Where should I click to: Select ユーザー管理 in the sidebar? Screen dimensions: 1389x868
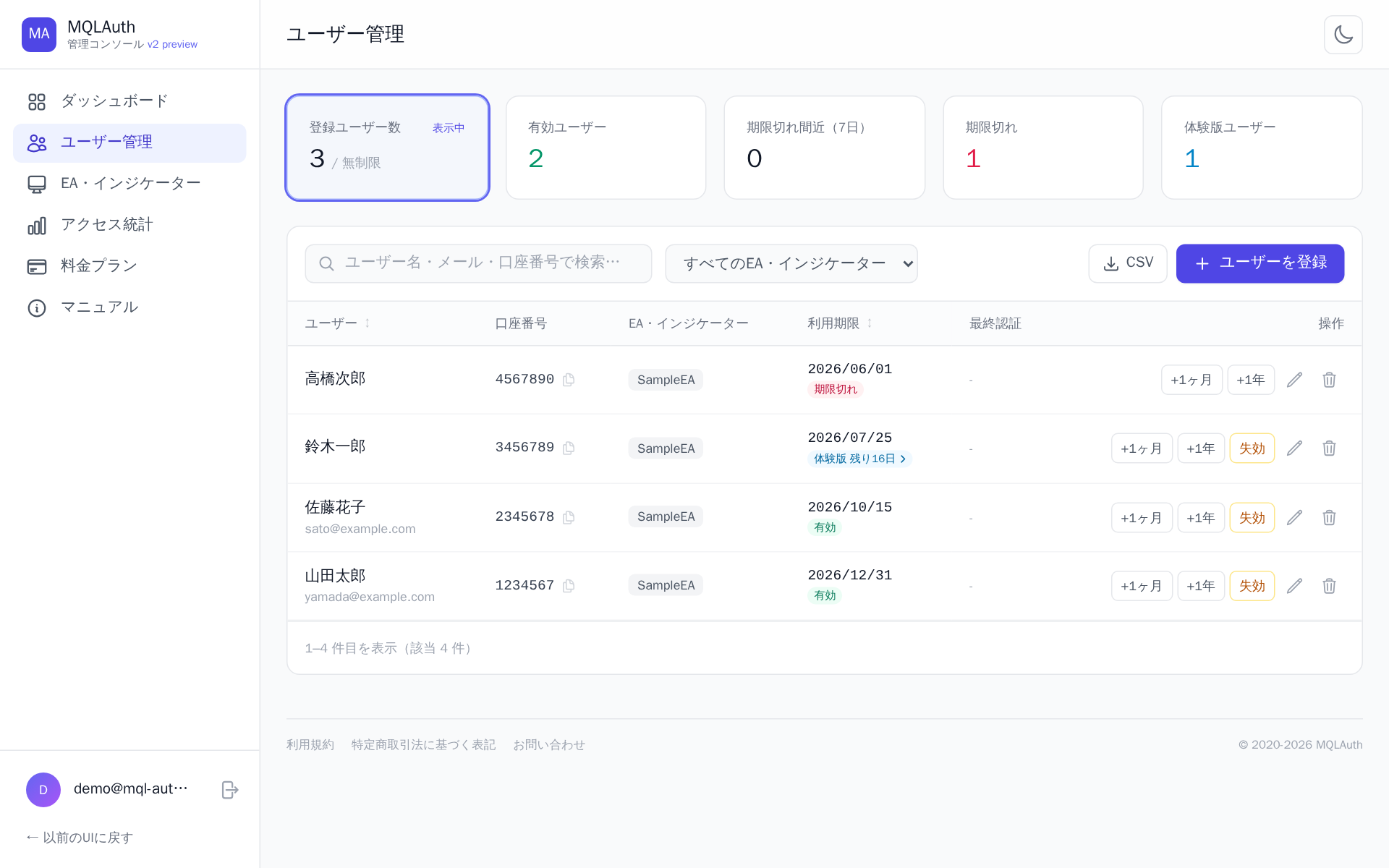tap(129, 142)
